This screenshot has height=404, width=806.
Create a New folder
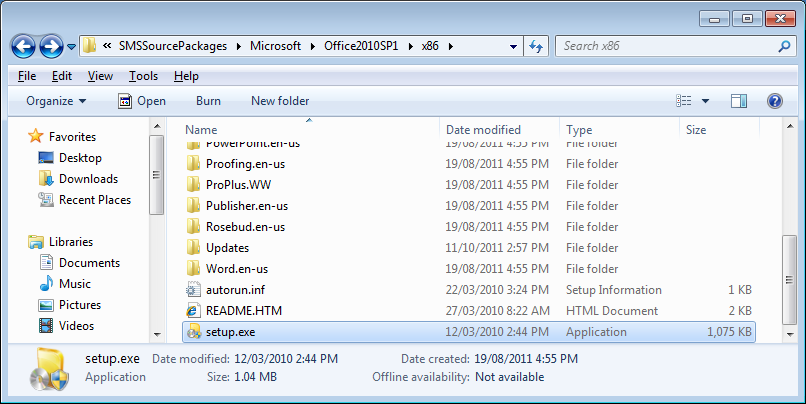tap(280, 101)
